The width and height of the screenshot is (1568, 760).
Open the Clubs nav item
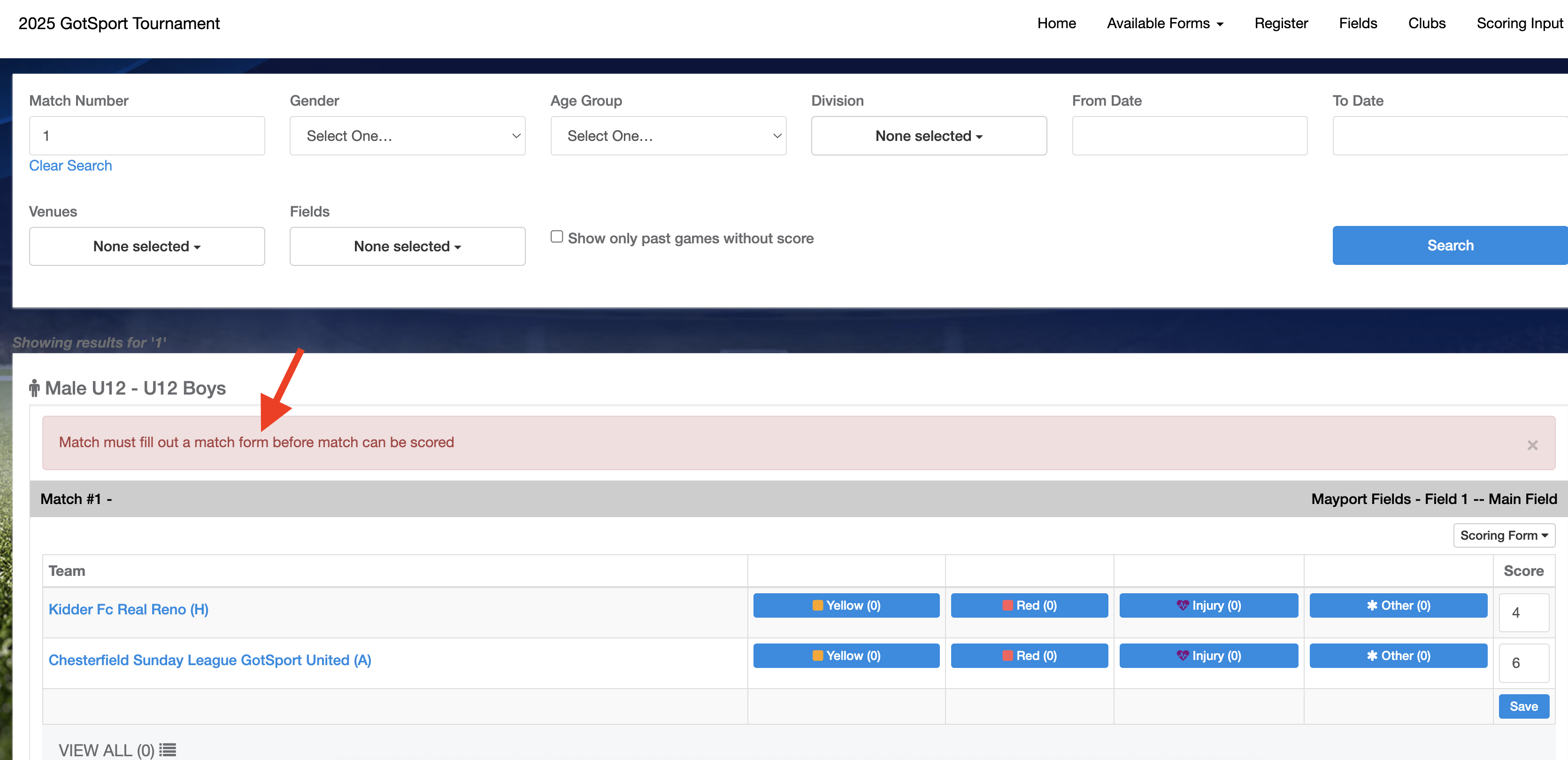coord(1426,23)
